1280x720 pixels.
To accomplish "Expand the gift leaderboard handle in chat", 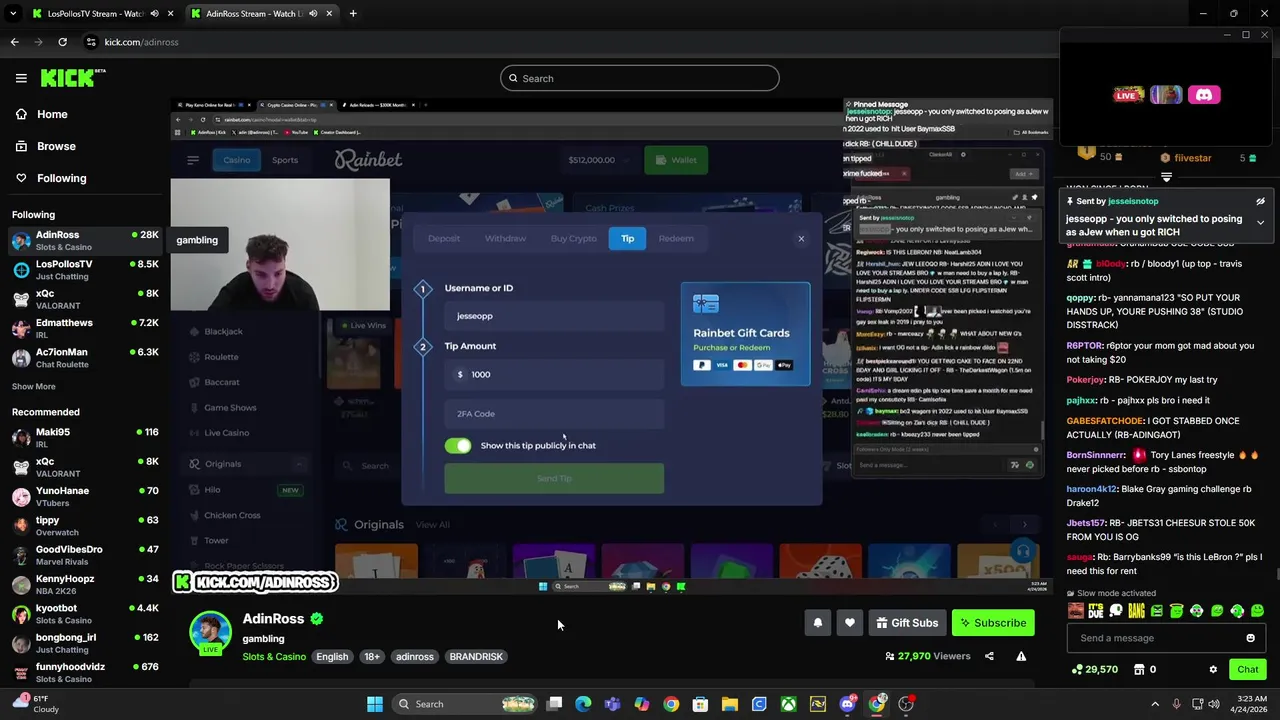I will [x=1166, y=177].
